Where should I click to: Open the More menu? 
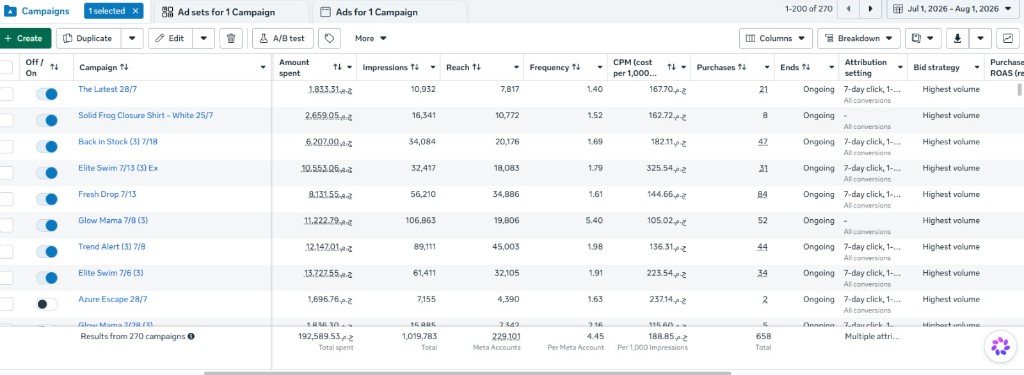370,39
